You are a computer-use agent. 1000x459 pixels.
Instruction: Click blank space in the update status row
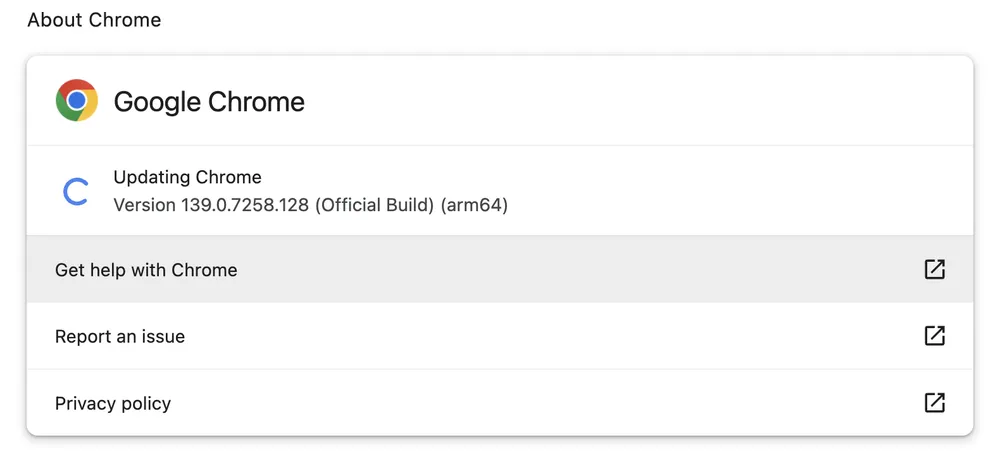coord(733,191)
